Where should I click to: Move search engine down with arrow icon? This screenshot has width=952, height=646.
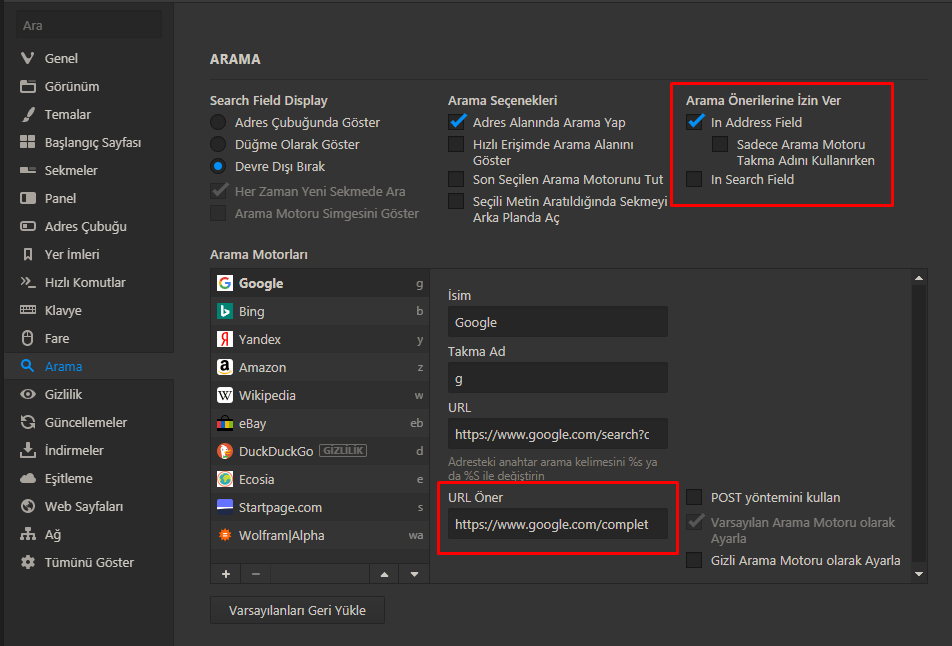click(414, 574)
